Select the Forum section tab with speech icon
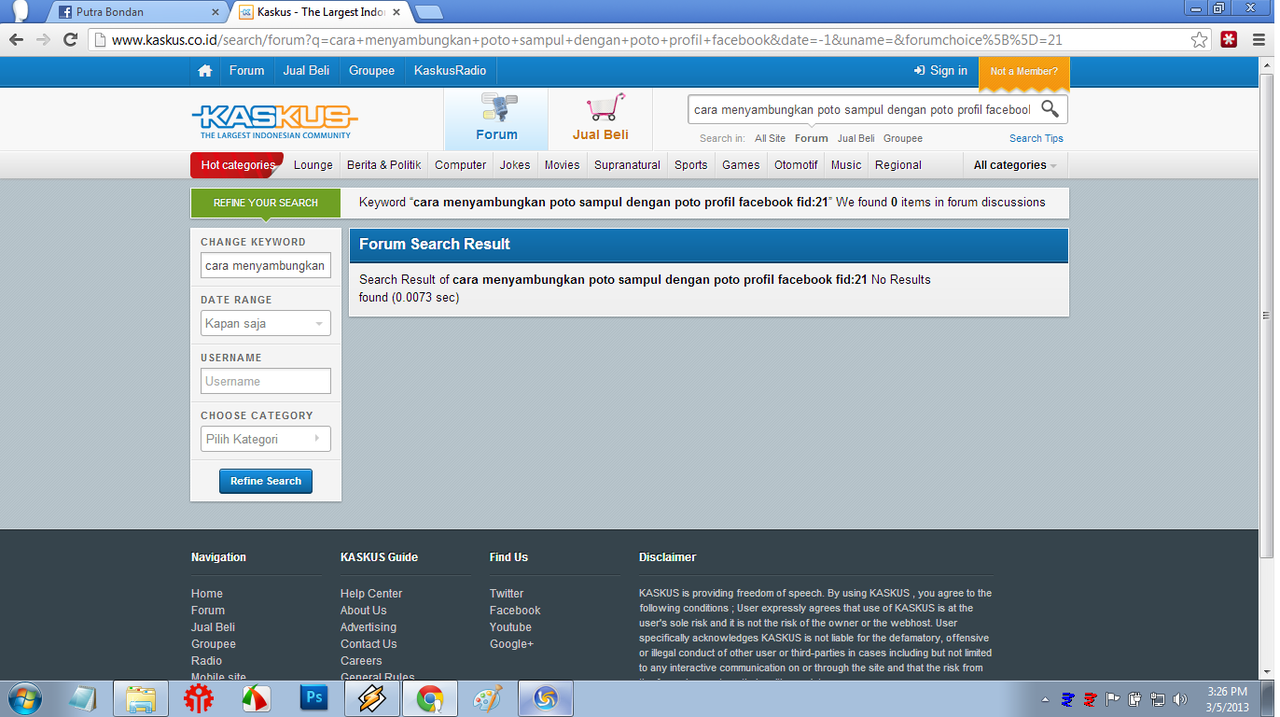This screenshot has height=717, width=1280. [496, 119]
